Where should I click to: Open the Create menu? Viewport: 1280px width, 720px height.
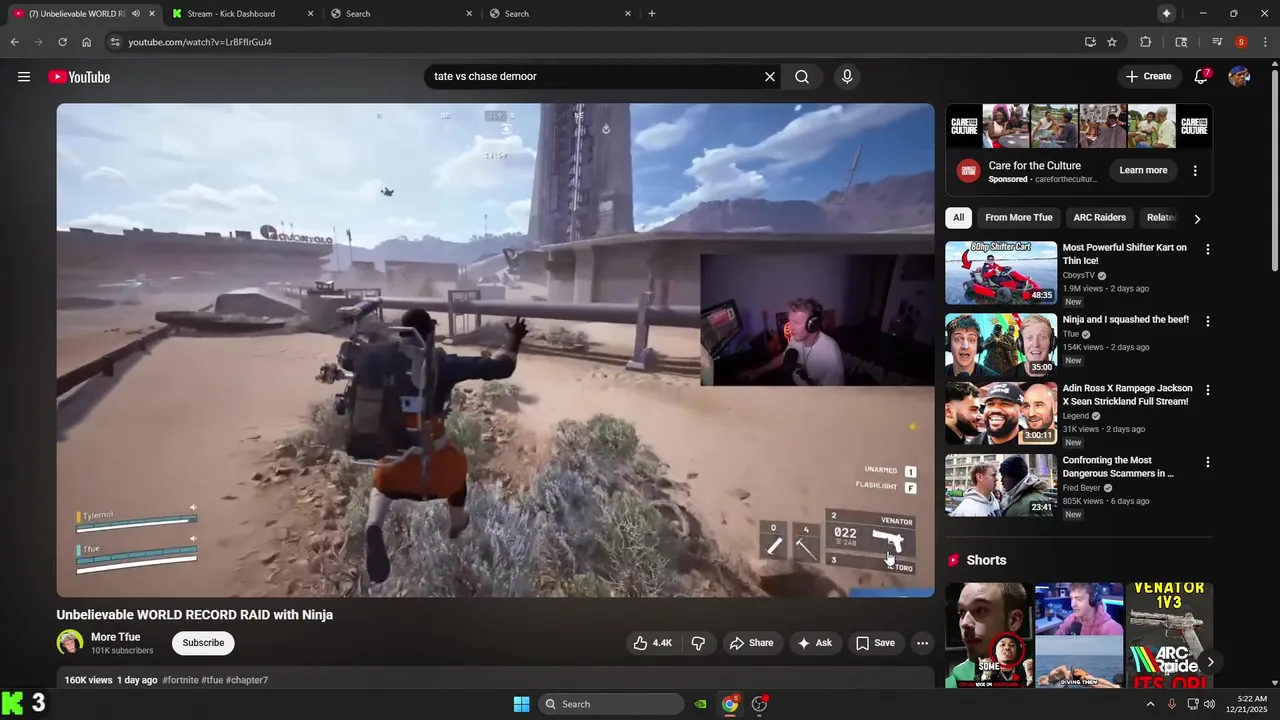(1148, 77)
